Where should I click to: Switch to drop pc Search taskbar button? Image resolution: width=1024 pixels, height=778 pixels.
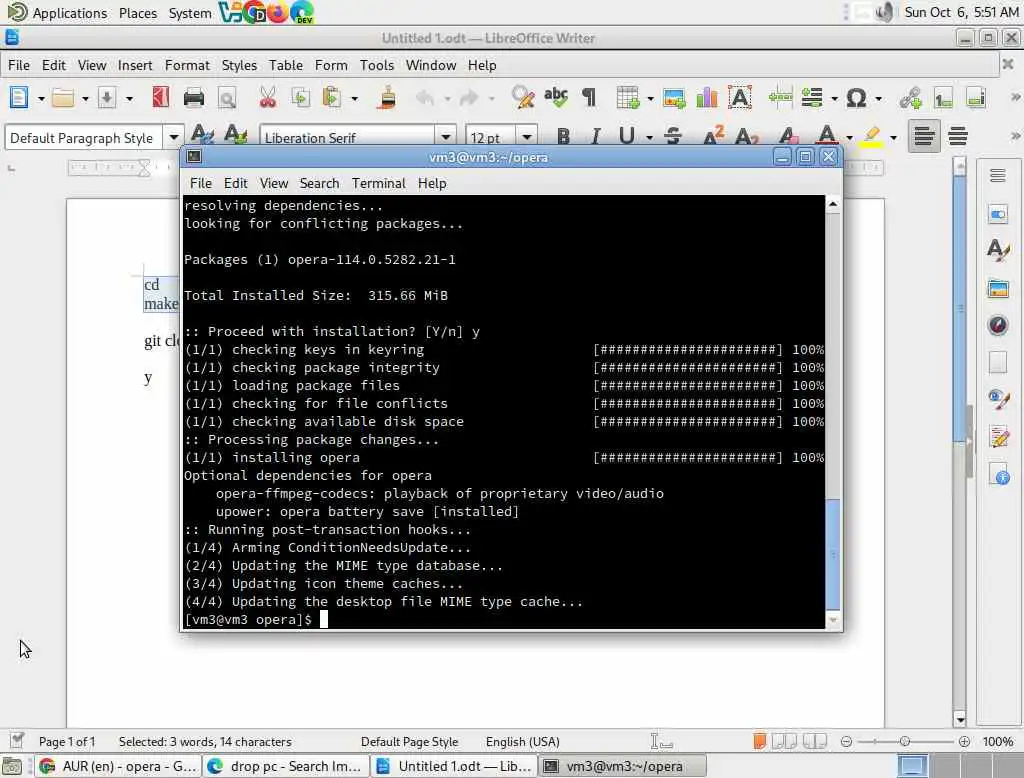click(x=285, y=766)
